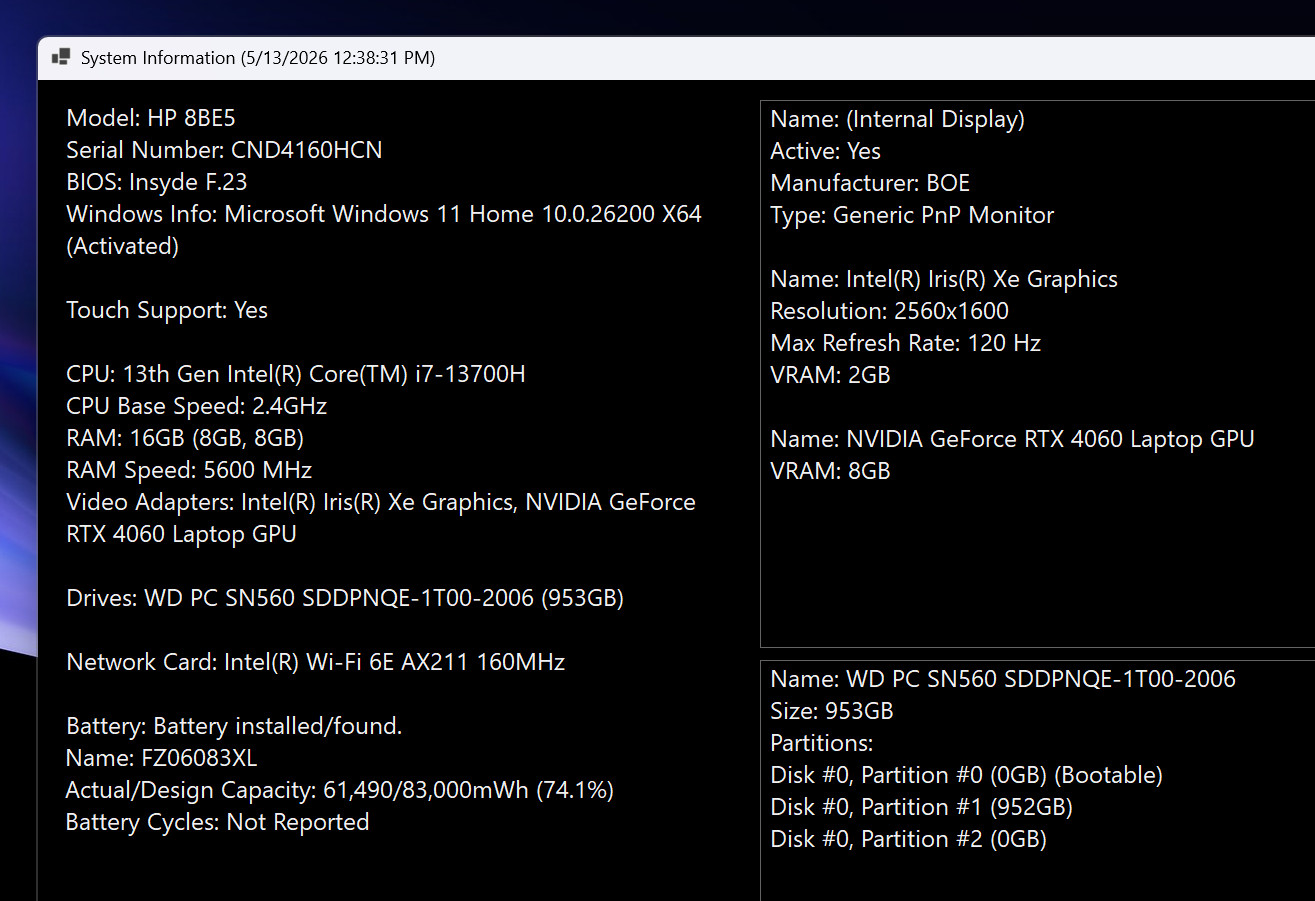Click the Name: (Internal Display) line

pos(898,119)
